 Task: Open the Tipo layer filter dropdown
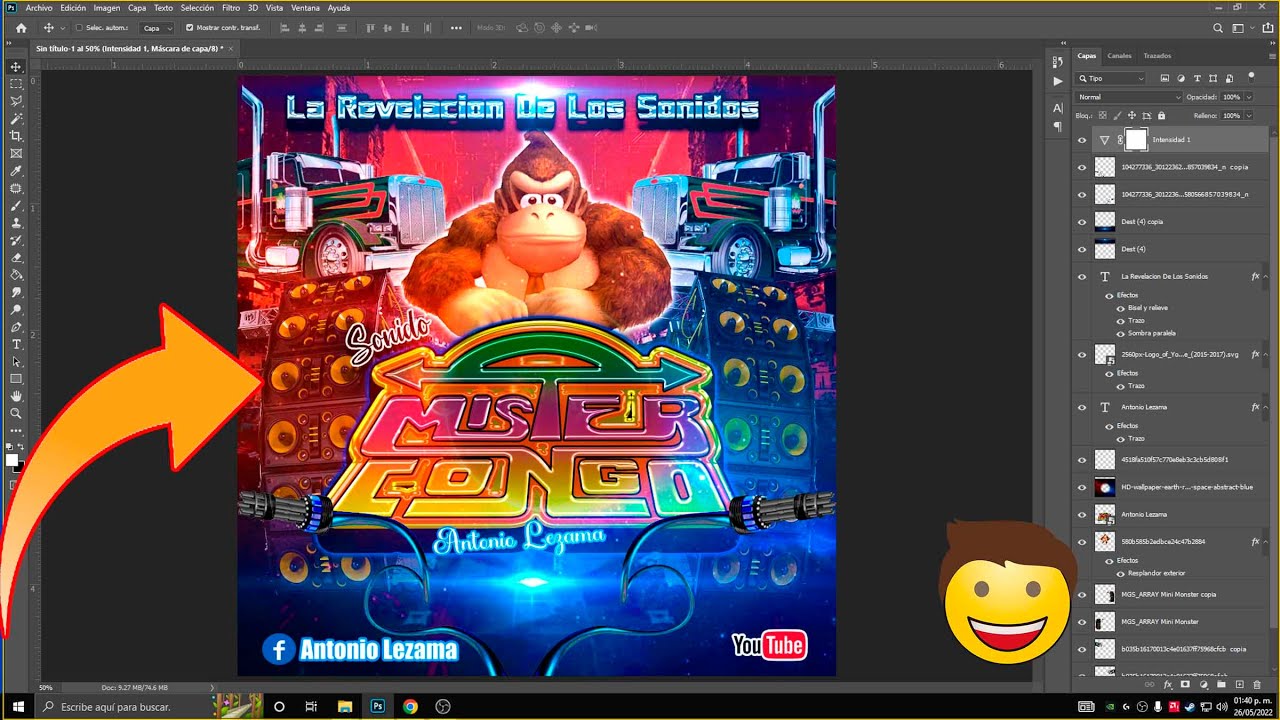pos(1111,78)
